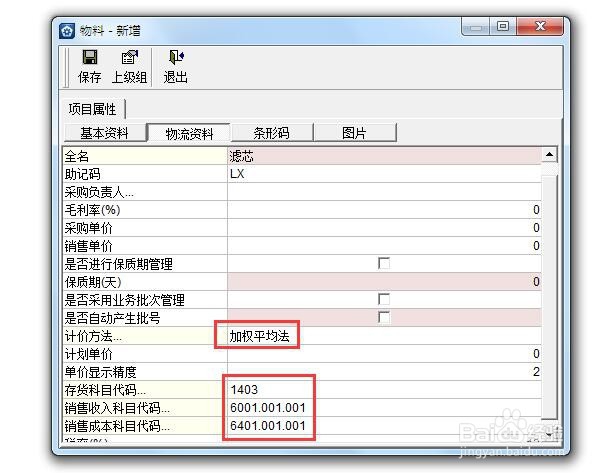The image size is (599, 473).
Task: Click the 全名 row label
Action: pyautogui.click(x=145, y=156)
